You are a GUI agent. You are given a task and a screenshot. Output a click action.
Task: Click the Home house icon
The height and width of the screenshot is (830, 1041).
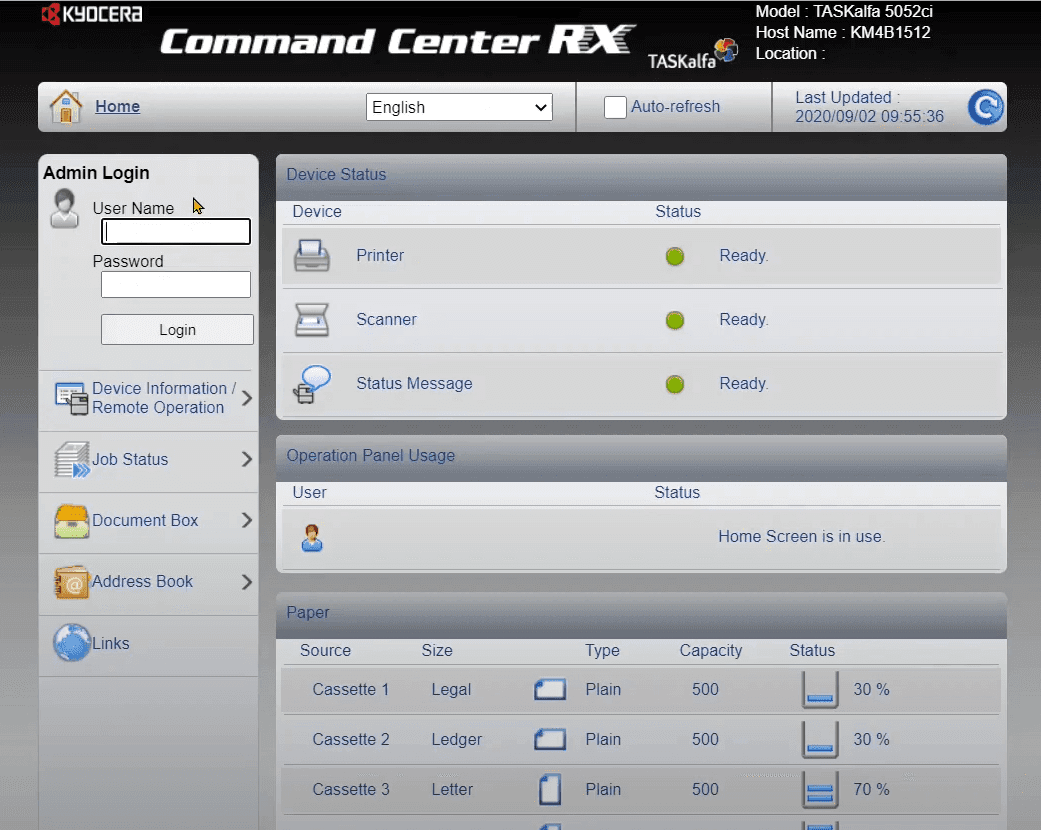(66, 106)
